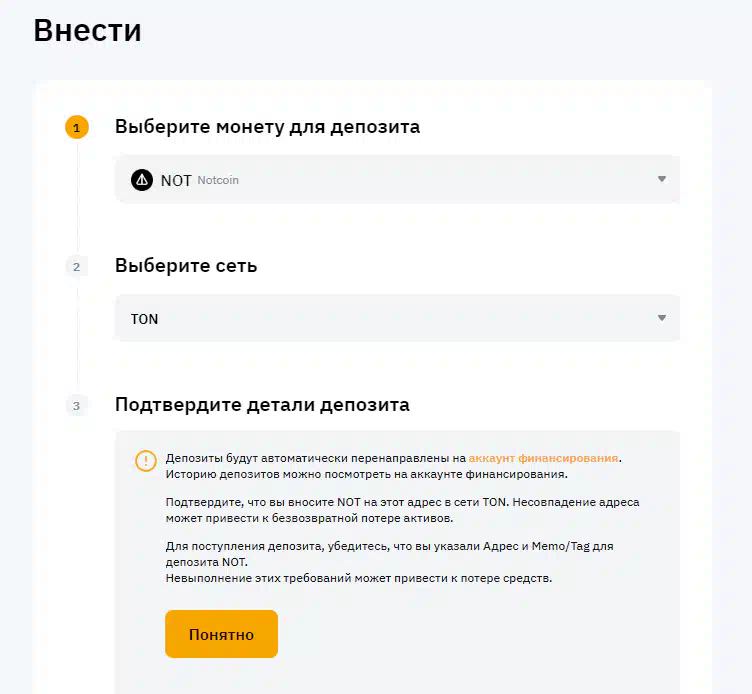Click the Notcoin grey label
The image size is (752, 694).
[x=218, y=180]
